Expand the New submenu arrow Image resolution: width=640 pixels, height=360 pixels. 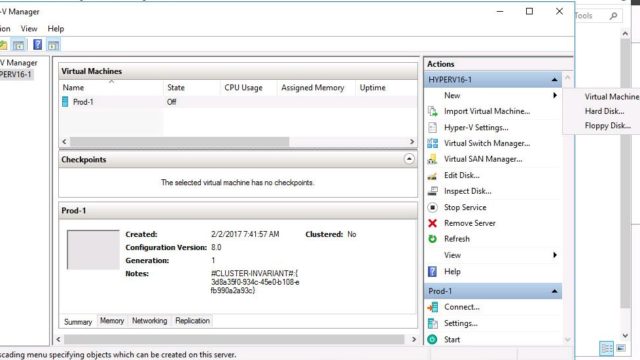[x=555, y=95]
